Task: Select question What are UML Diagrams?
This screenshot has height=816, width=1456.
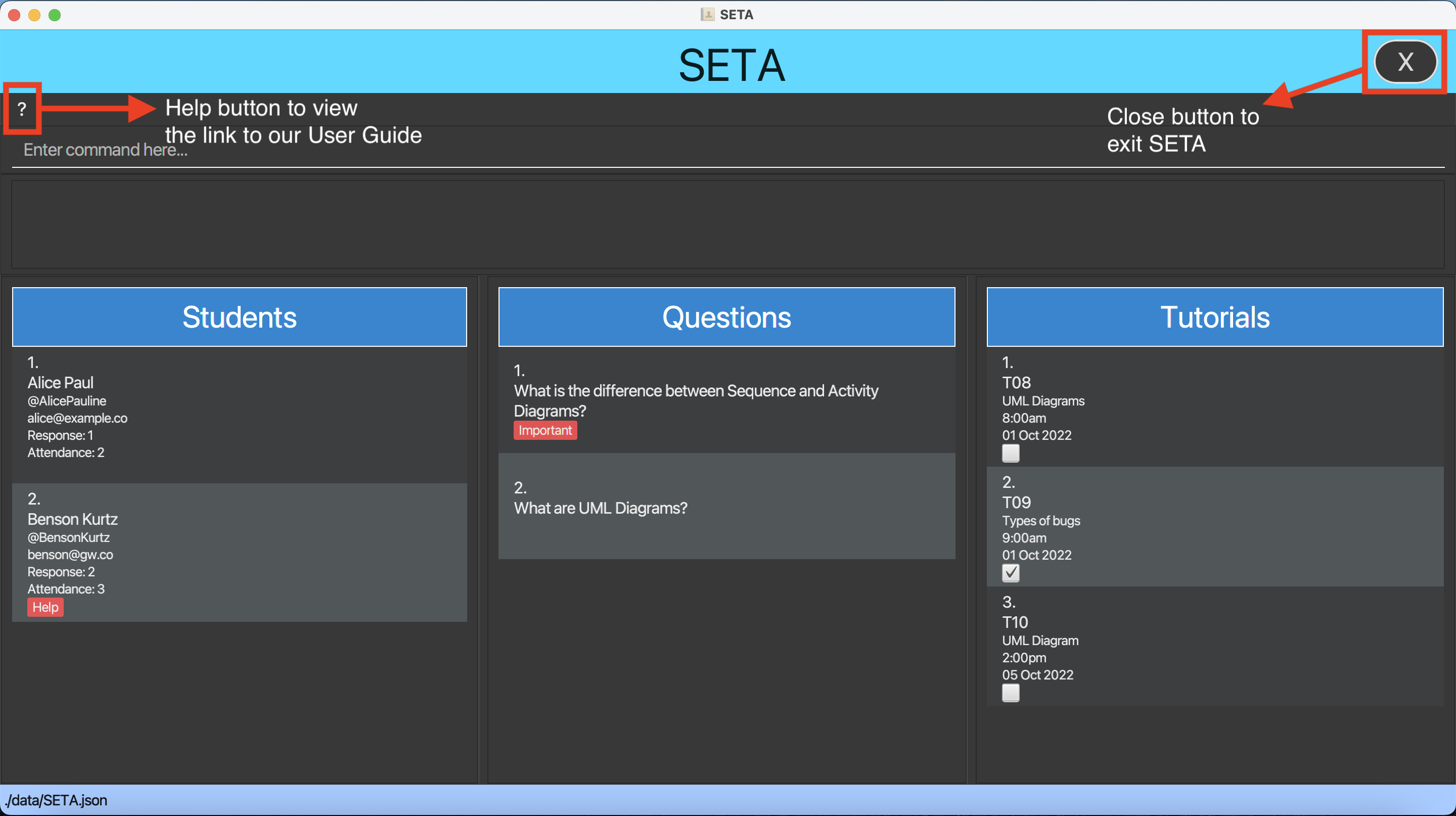Action: coord(601,508)
